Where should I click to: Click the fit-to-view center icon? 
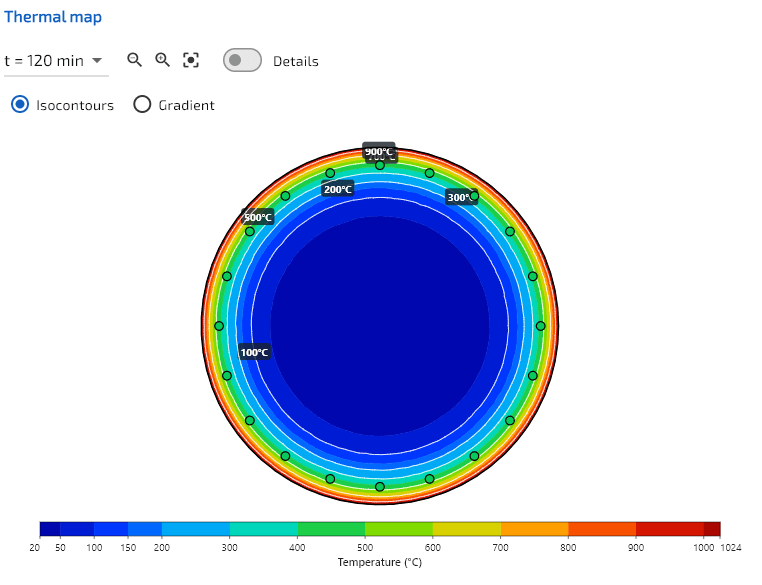click(191, 60)
